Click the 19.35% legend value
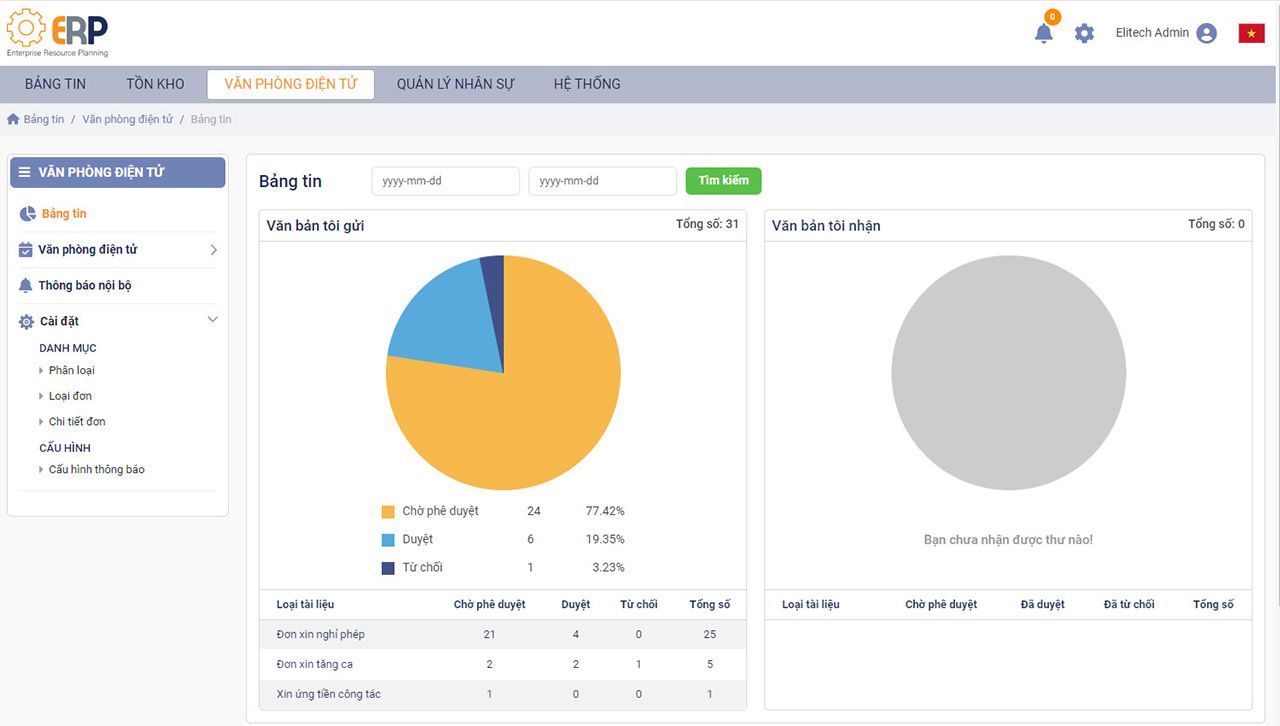The width and height of the screenshot is (1280, 726). tap(605, 539)
